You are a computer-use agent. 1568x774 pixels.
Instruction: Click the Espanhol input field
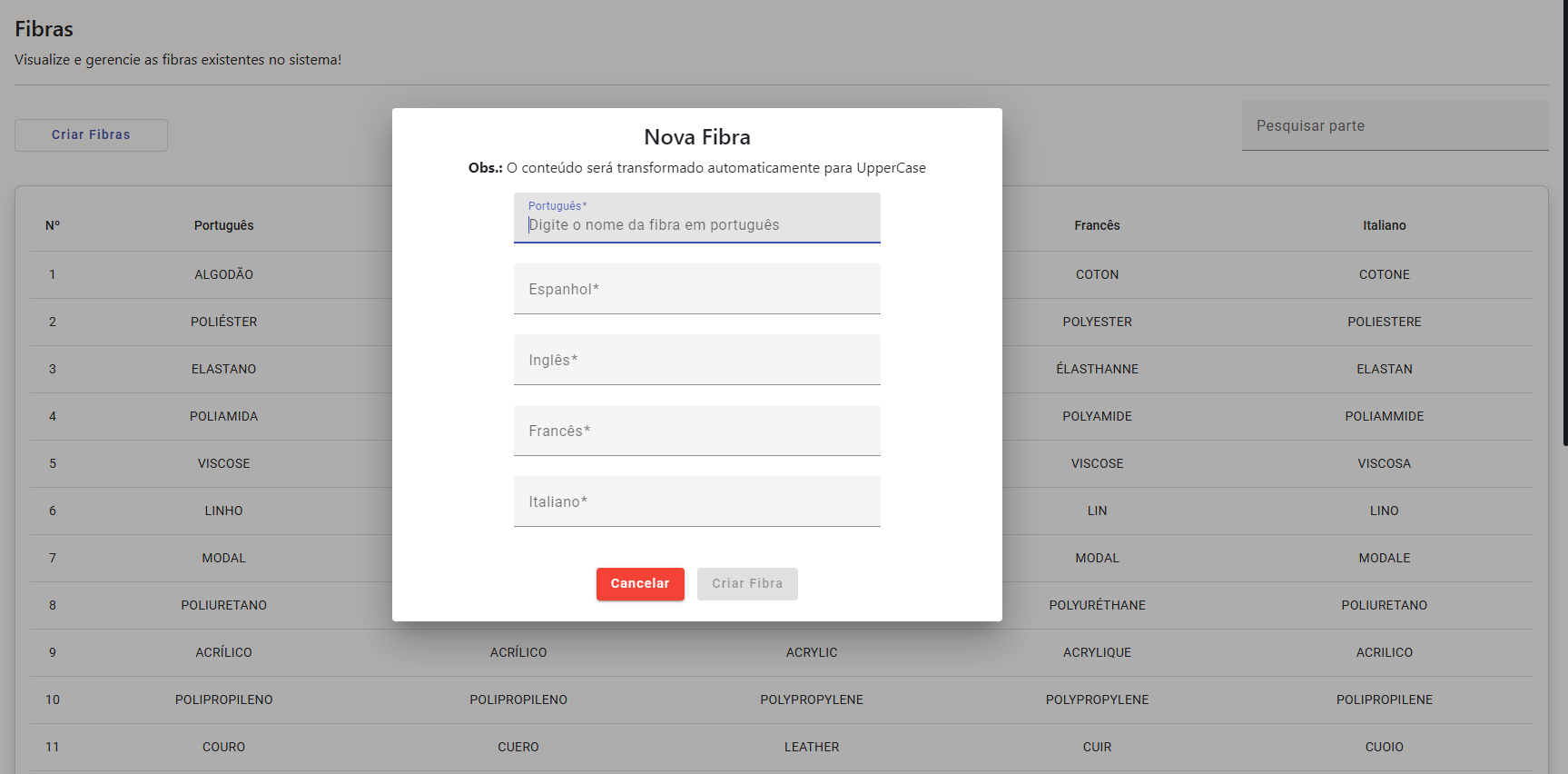pos(696,289)
